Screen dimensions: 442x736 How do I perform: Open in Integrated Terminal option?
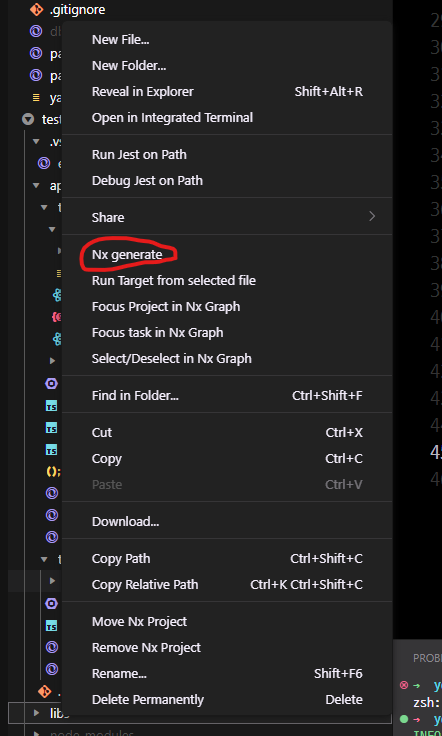coord(172,117)
